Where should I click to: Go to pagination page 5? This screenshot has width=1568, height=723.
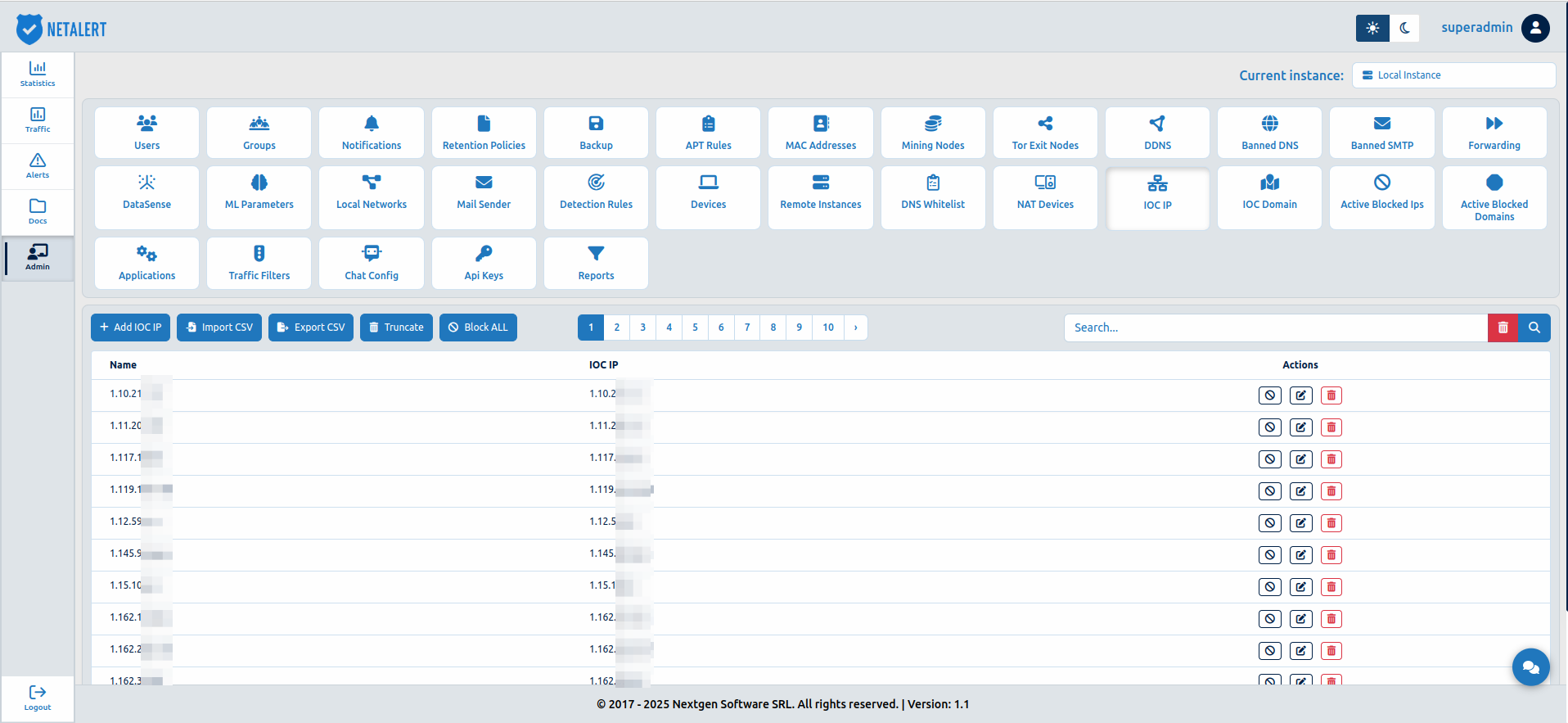695,328
